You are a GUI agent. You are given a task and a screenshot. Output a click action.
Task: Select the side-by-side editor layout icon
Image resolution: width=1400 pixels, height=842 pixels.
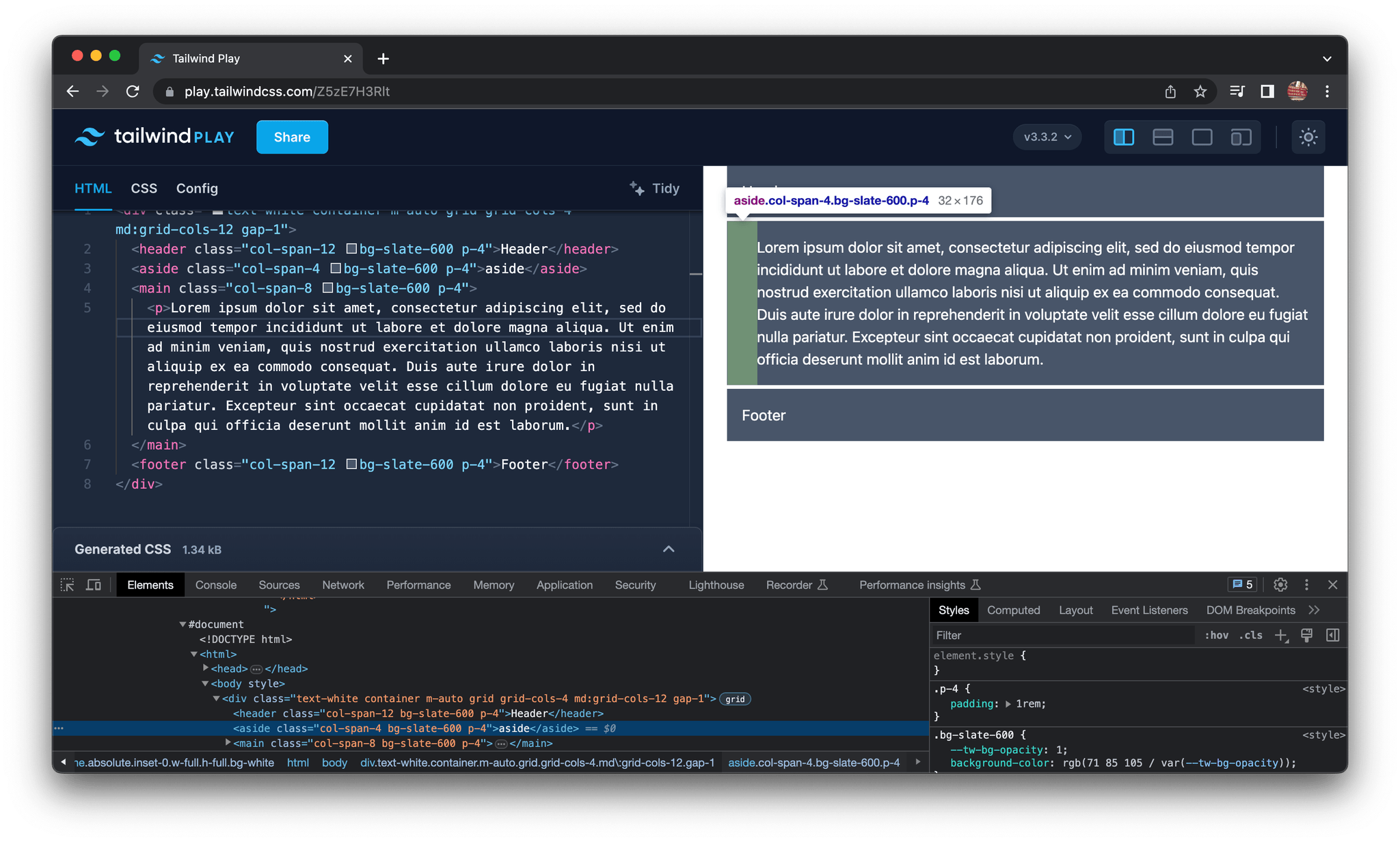tap(1123, 137)
